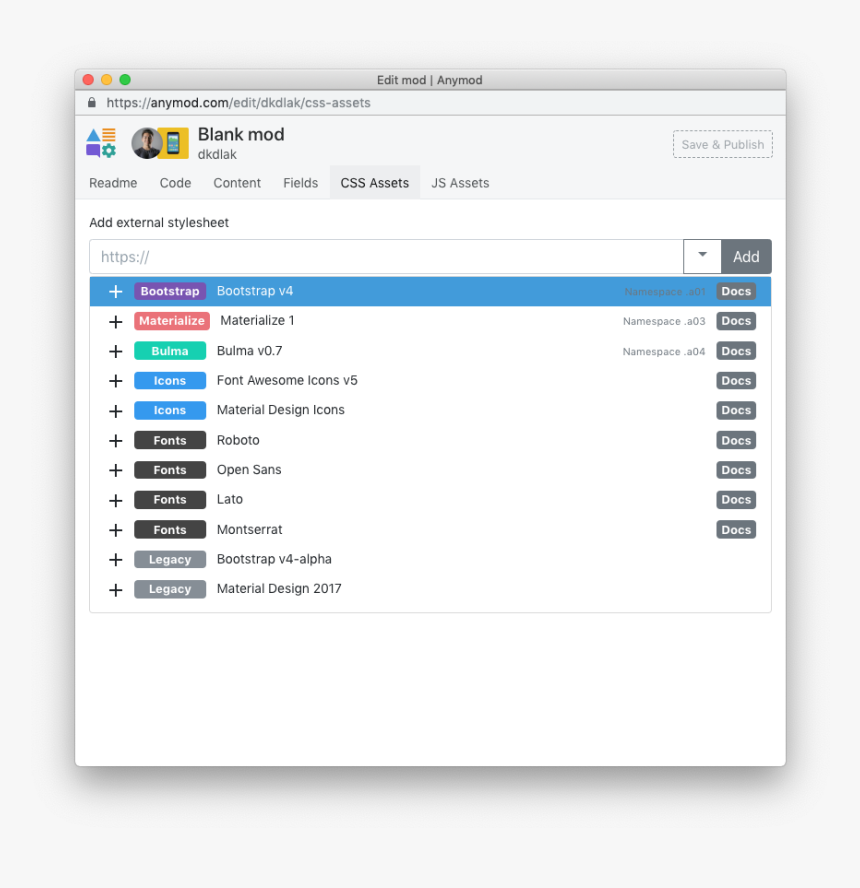The width and height of the screenshot is (860, 888).
Task: Click the Anymod colorful logo icon
Action: 100,143
